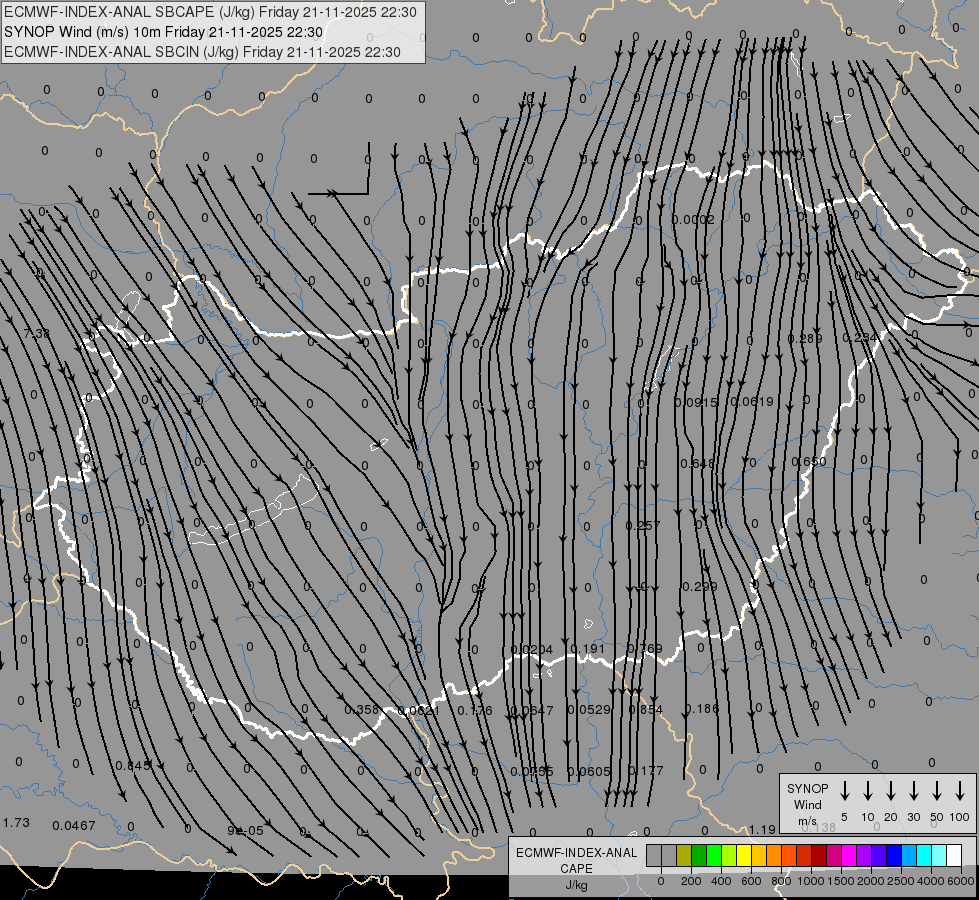Click the 0.289 map value
Image resolution: width=979 pixels, height=900 pixels.
[x=805, y=339]
